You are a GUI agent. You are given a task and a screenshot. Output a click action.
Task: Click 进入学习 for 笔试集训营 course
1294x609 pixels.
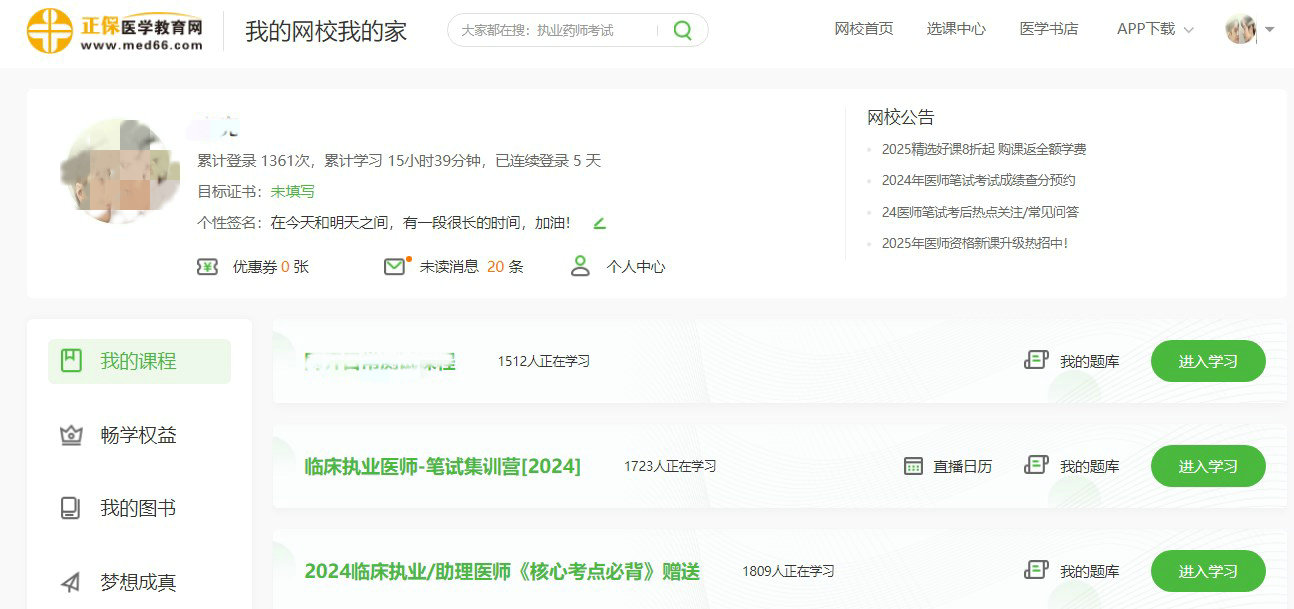coord(1208,466)
